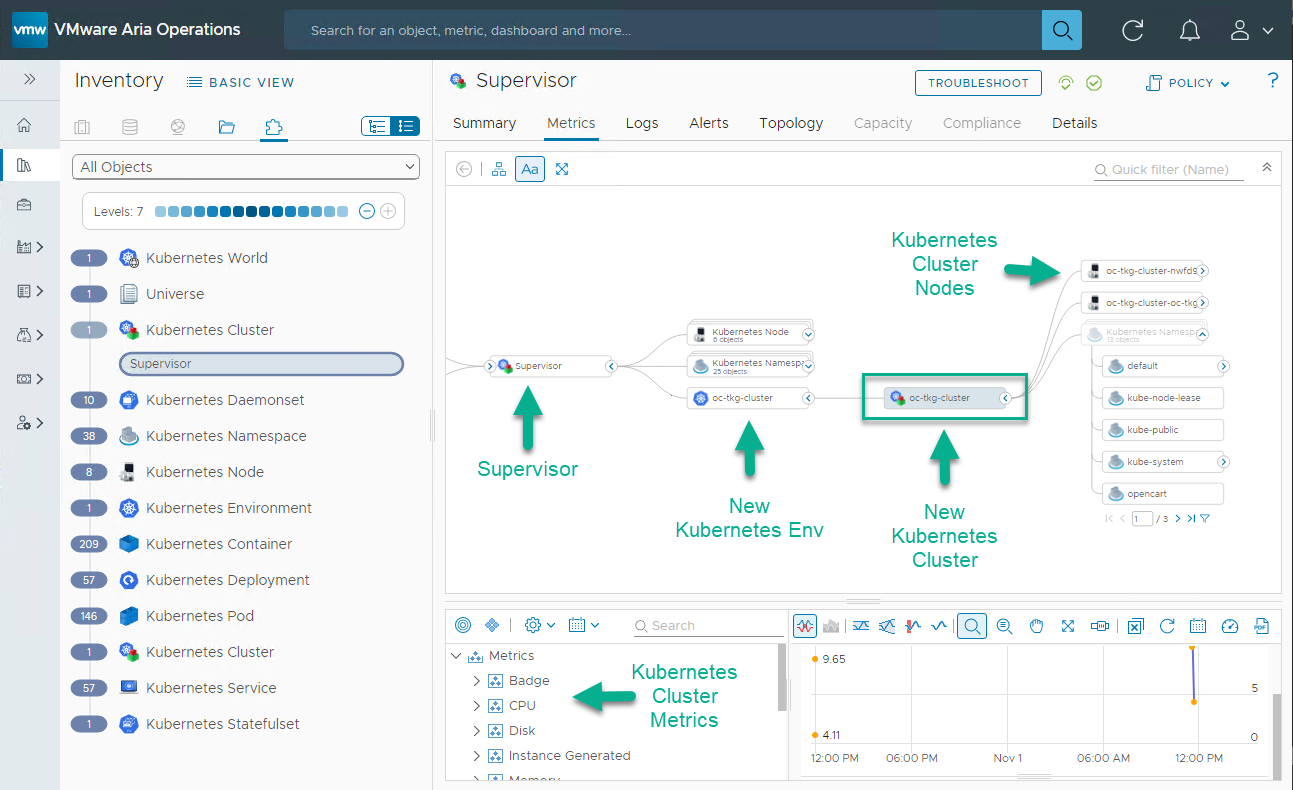1293x790 pixels.
Task: Expand the CPU metrics group
Action: pyautogui.click(x=477, y=706)
